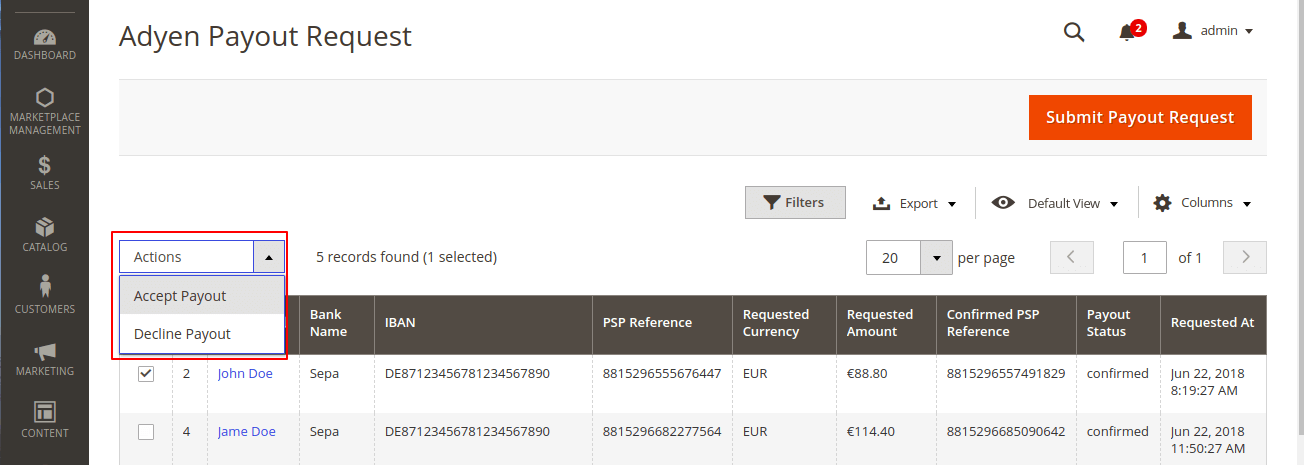Open the notifications bell
Viewport: 1304px width, 465px height.
[1127, 32]
